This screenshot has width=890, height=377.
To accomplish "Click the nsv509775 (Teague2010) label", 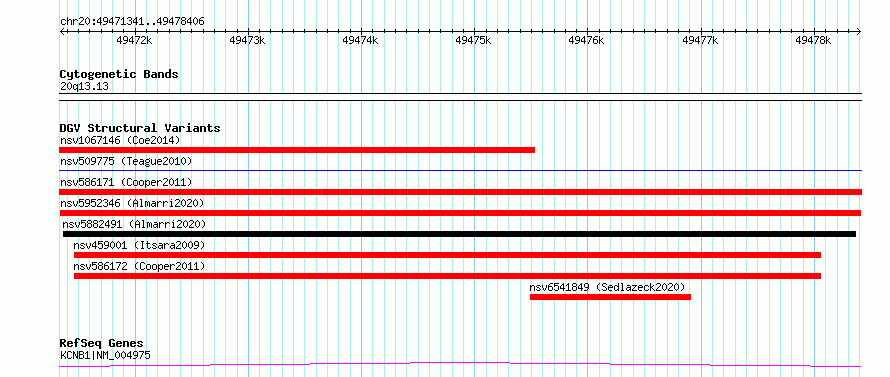I will (x=126, y=161).
